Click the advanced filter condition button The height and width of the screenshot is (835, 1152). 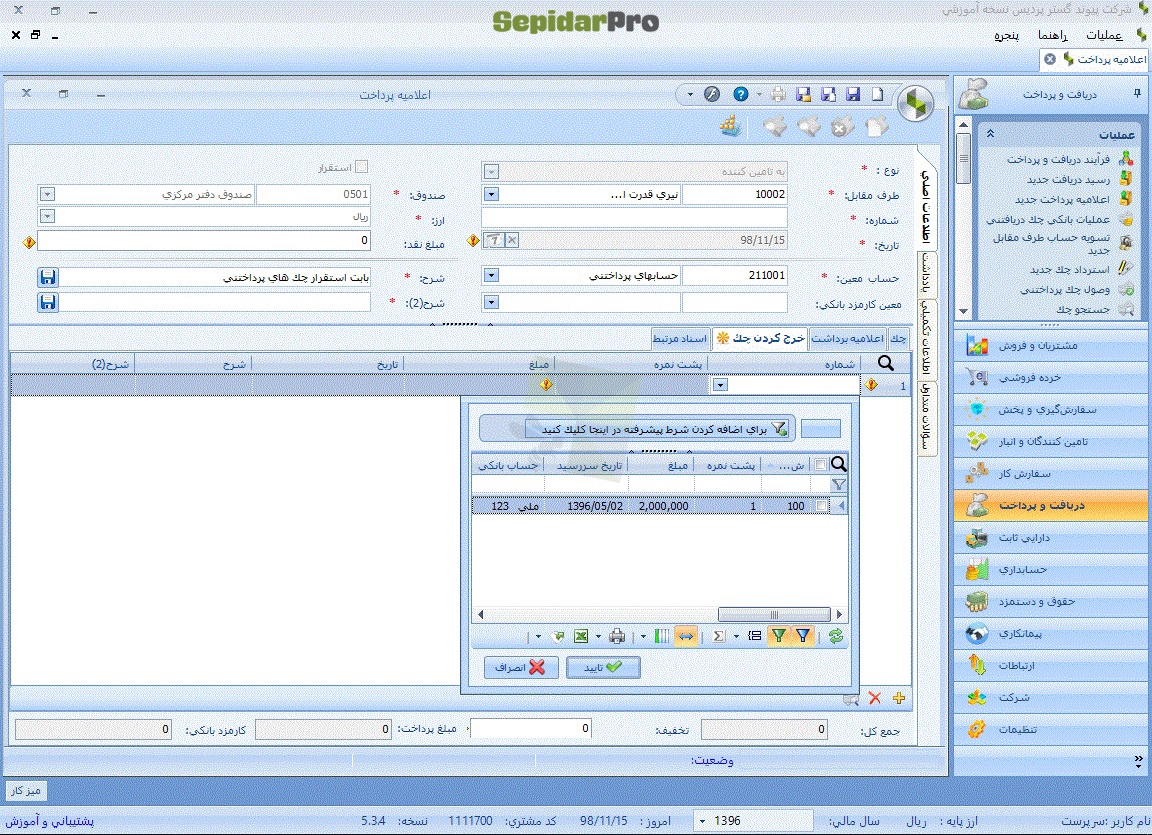point(657,429)
